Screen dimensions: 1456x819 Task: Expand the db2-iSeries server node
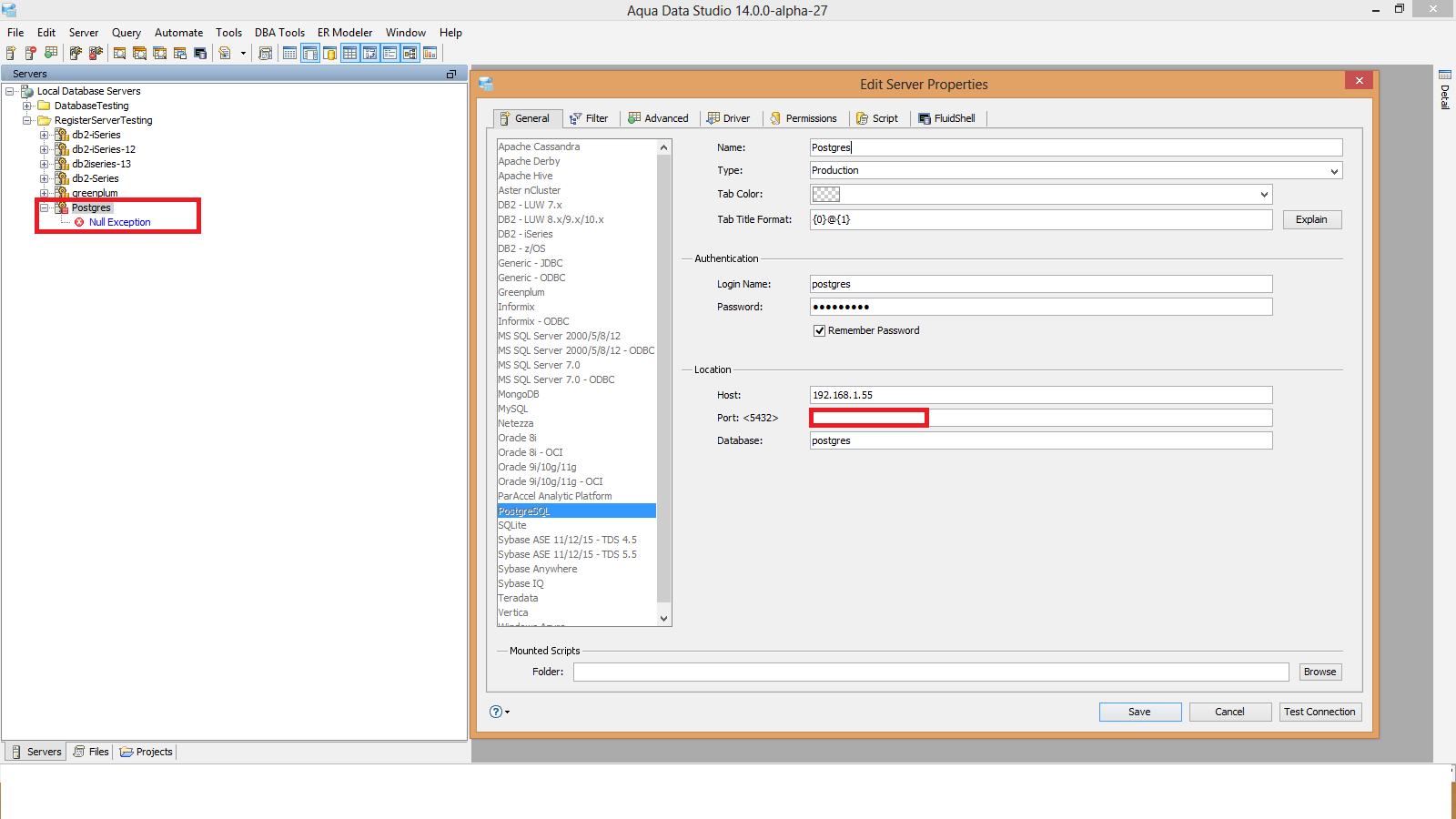(x=45, y=135)
